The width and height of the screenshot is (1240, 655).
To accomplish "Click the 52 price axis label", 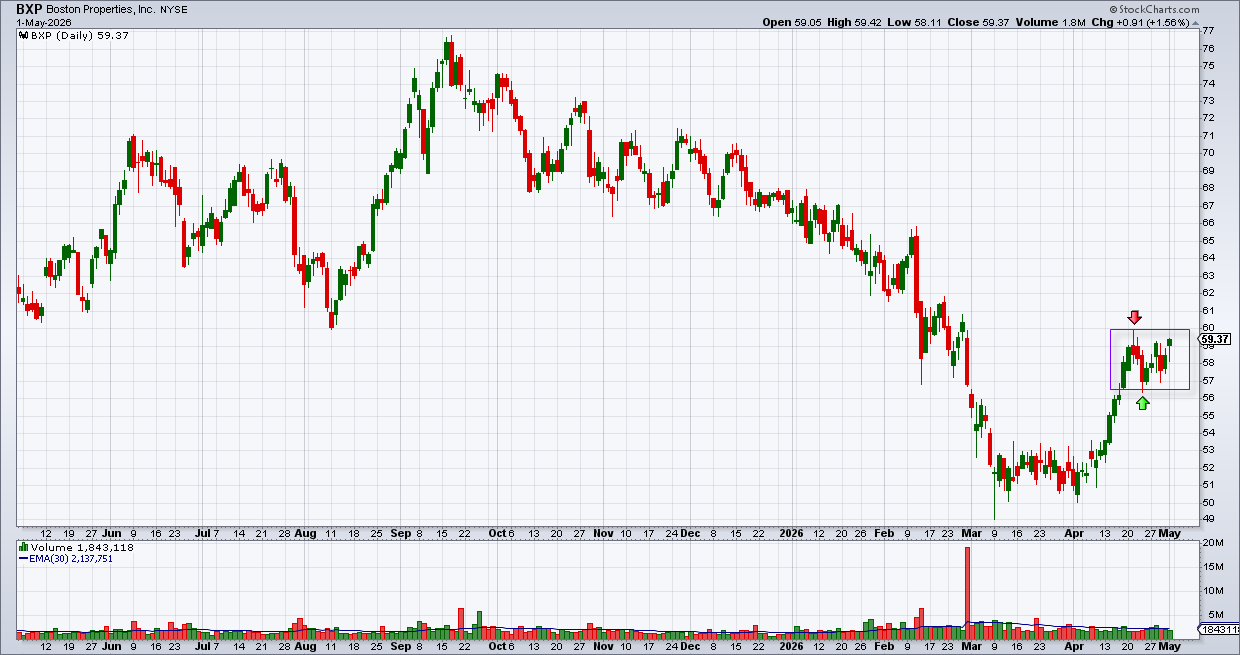I will pos(1208,467).
